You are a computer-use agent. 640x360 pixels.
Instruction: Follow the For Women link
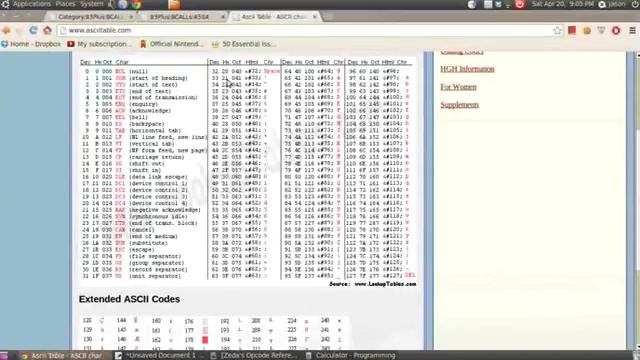coord(458,87)
